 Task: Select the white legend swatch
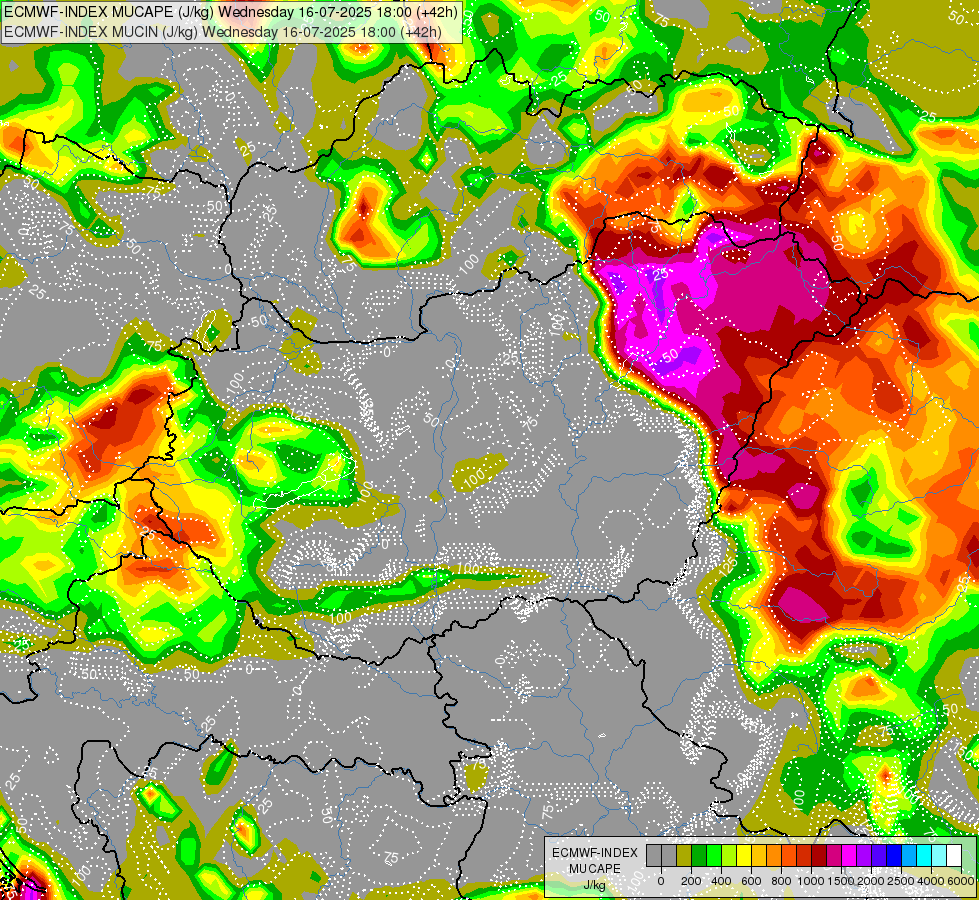point(953,856)
